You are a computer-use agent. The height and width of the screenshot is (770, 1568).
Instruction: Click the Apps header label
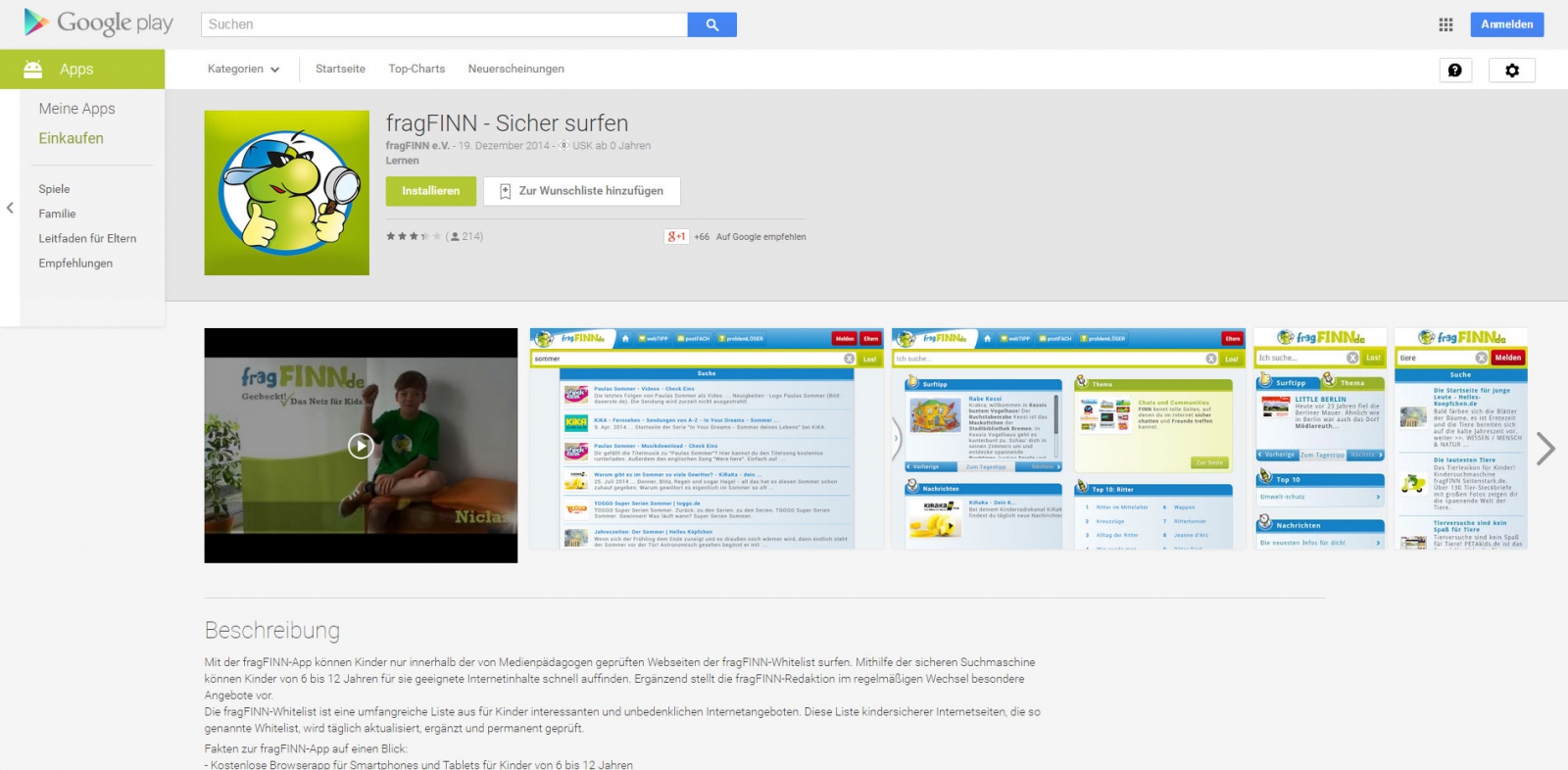76,70
